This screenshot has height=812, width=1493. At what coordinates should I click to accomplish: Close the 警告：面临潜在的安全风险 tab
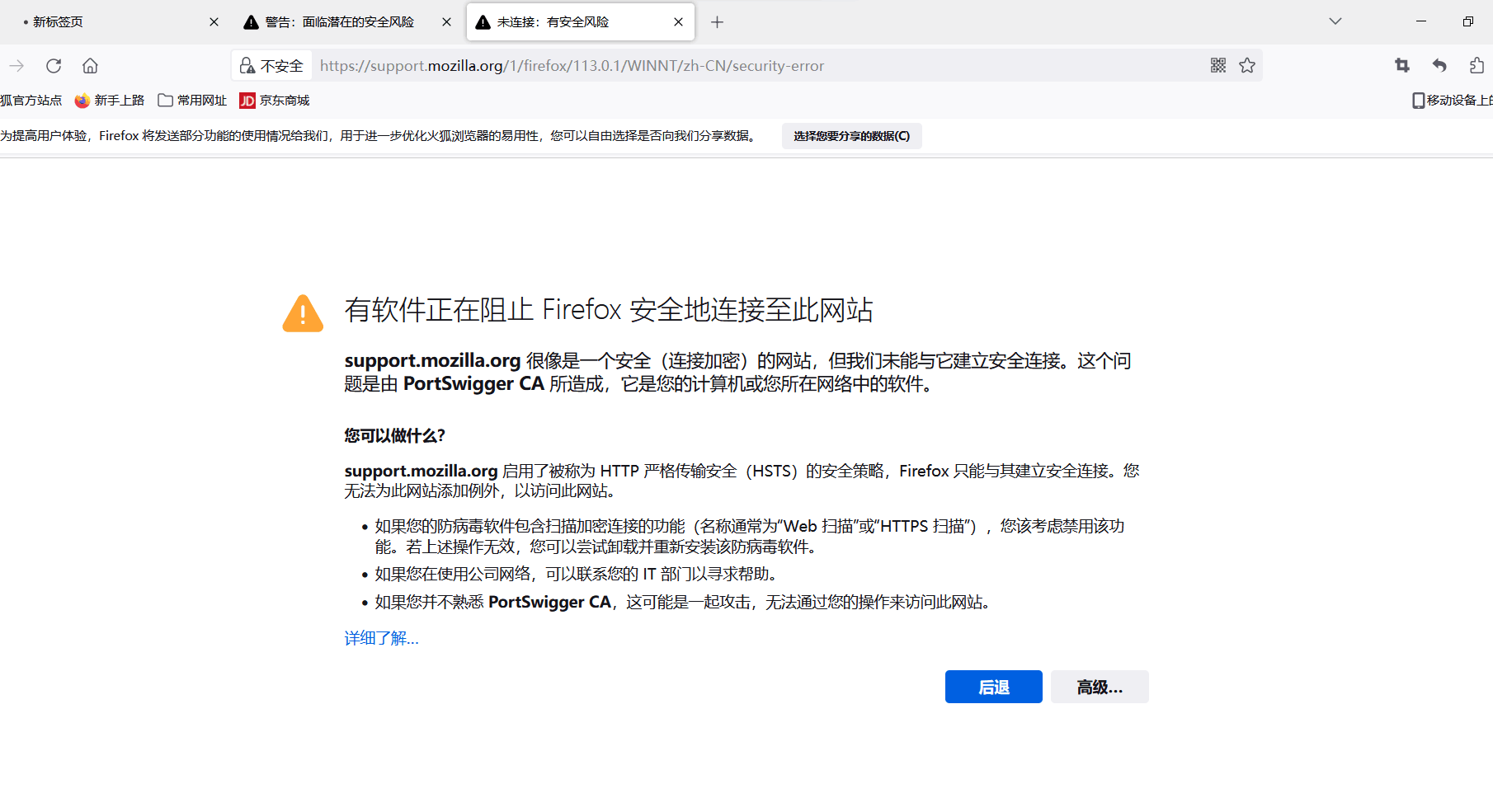[446, 22]
